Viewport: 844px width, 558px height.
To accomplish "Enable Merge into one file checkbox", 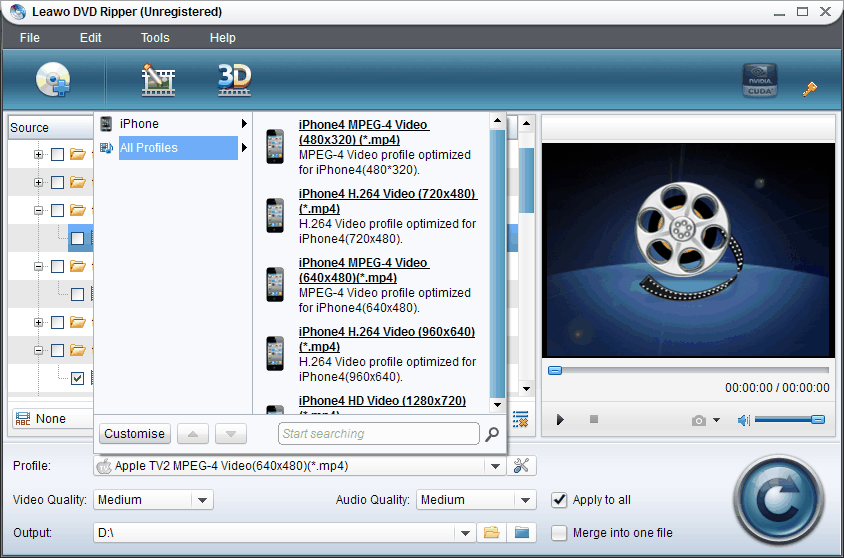I will (x=559, y=533).
